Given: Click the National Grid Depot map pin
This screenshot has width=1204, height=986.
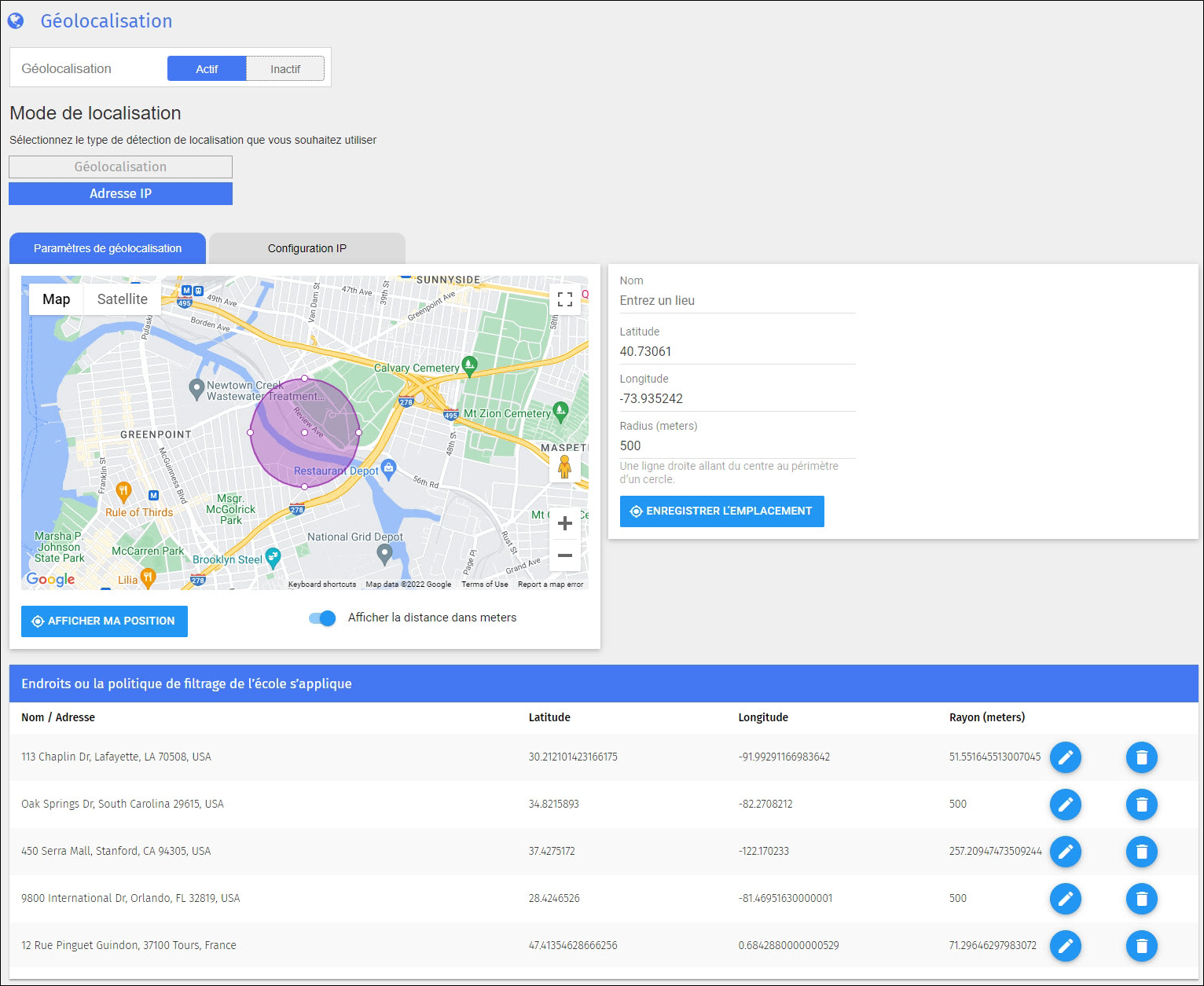Looking at the screenshot, I should click(384, 554).
